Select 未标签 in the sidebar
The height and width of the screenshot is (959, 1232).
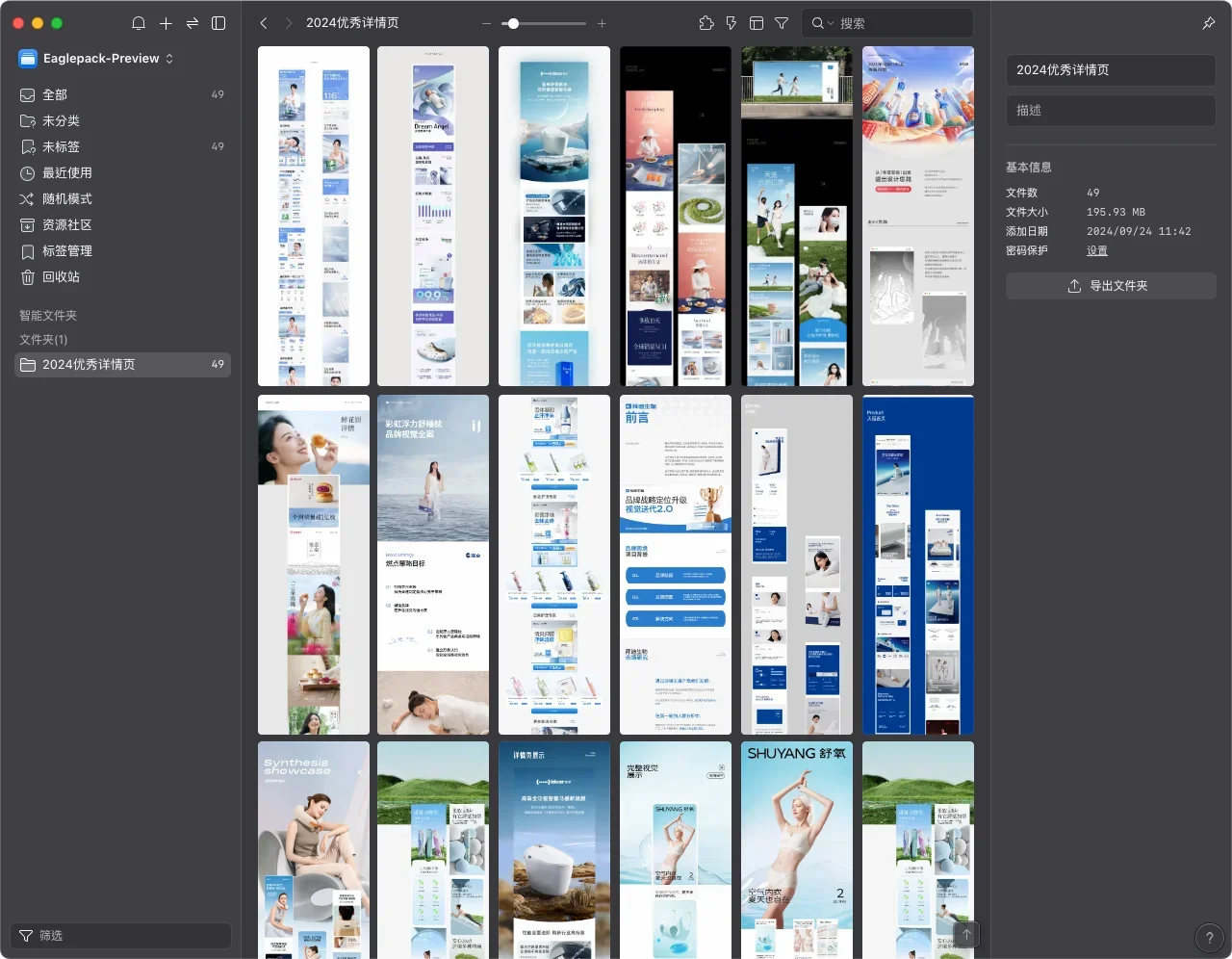[x=122, y=146]
